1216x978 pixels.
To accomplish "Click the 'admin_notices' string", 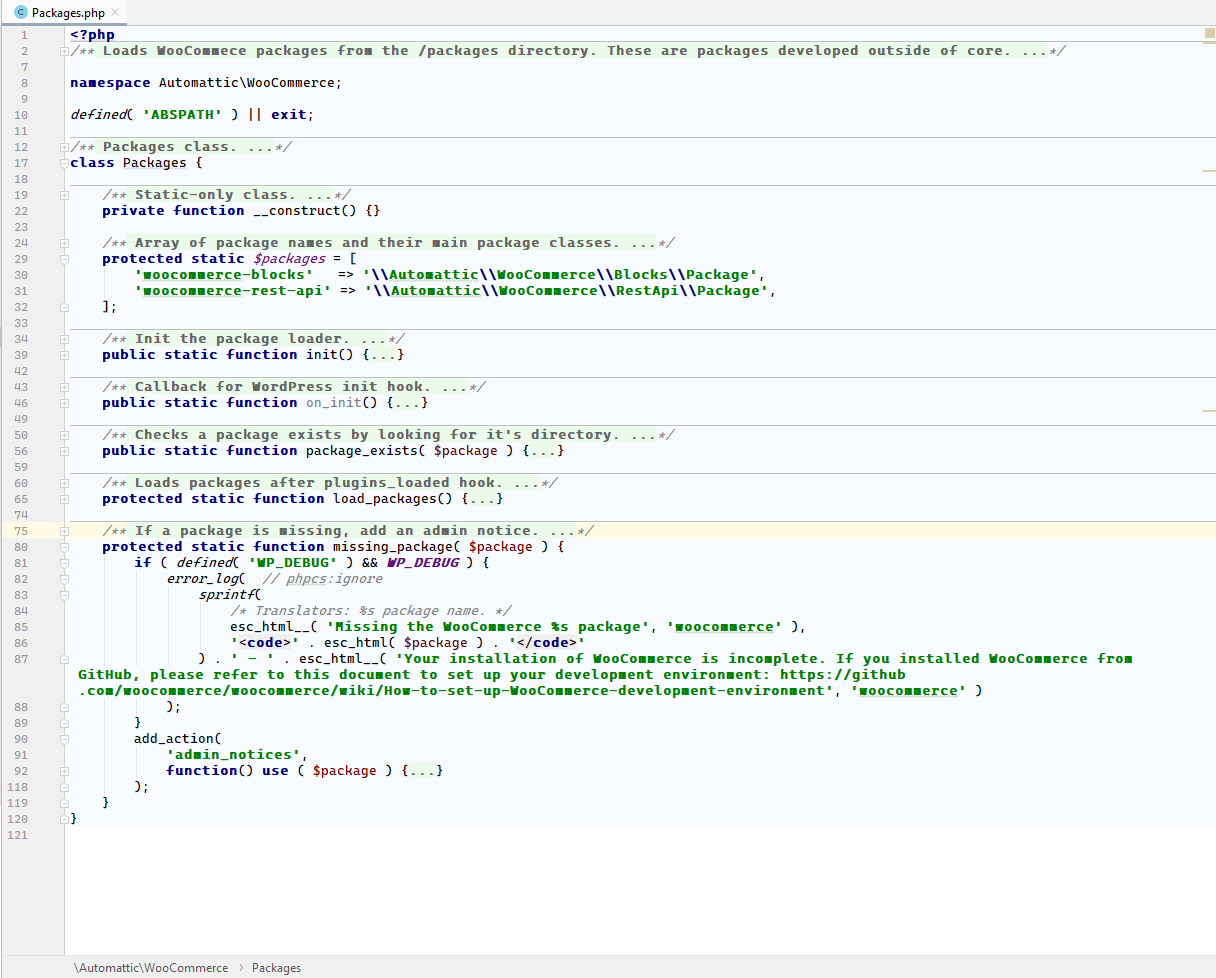I will coord(235,755).
